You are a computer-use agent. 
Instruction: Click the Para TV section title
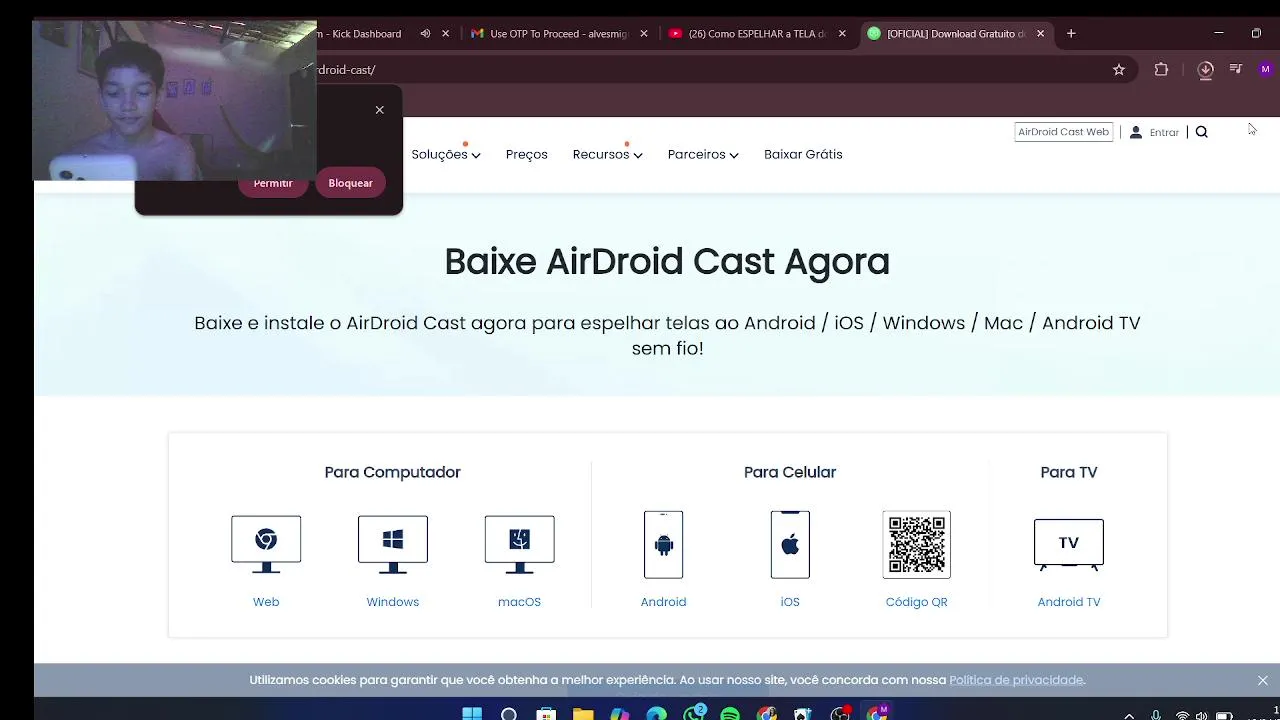pos(1069,472)
